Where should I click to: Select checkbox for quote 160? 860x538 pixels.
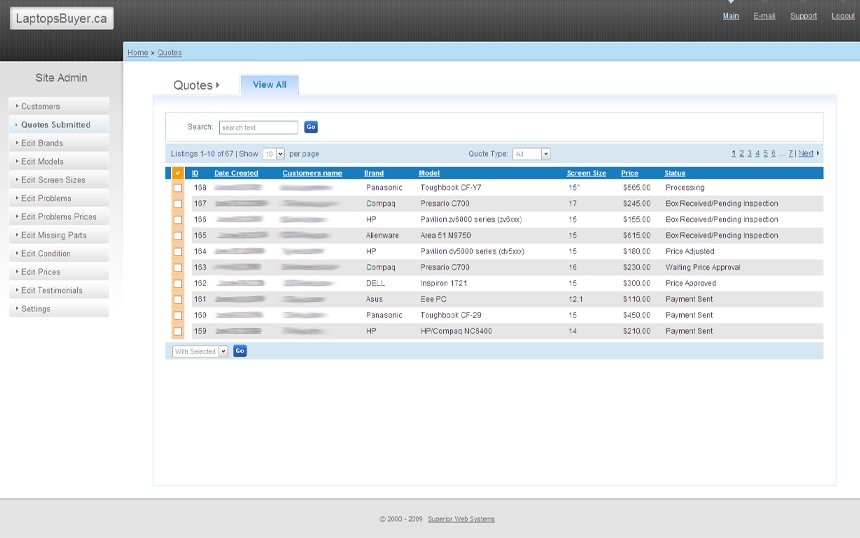coord(178,315)
